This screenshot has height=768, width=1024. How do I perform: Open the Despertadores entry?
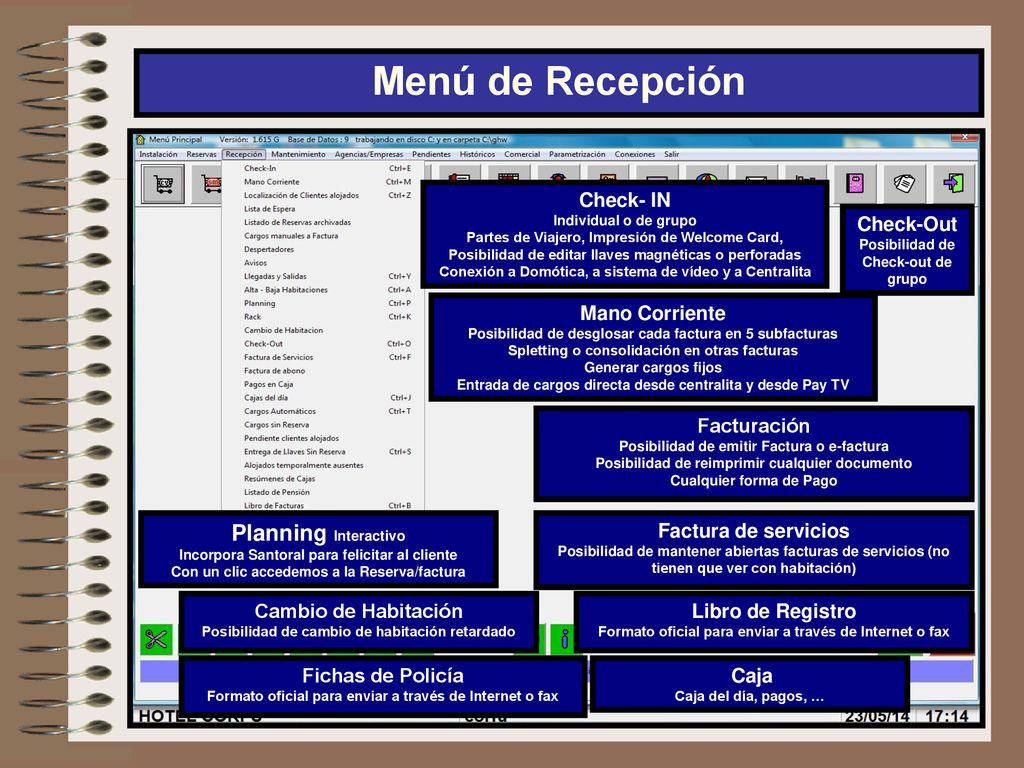pos(323,249)
